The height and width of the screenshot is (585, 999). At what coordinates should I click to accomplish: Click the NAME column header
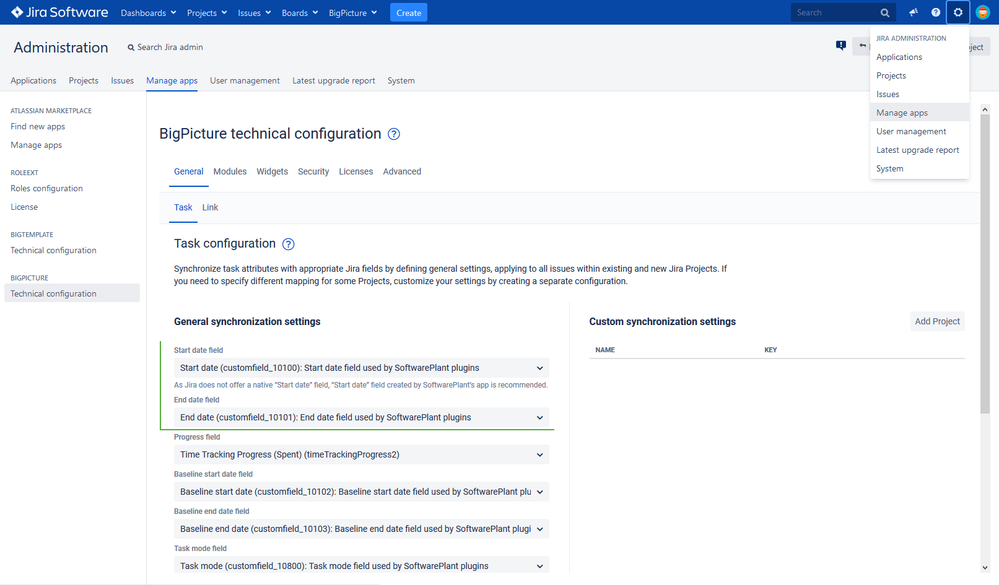click(605, 350)
